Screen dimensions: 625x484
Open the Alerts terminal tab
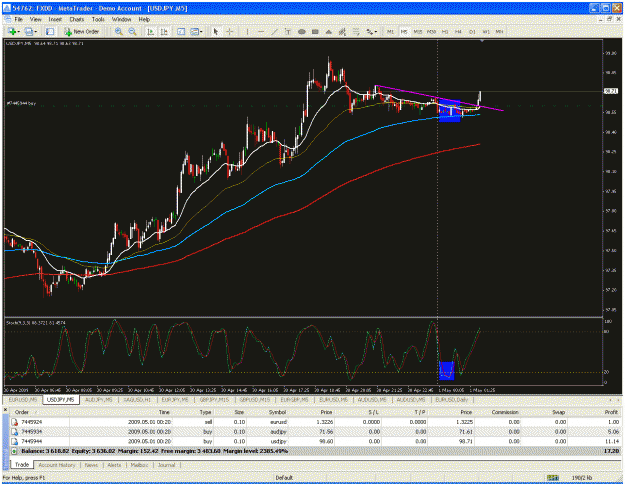[114, 465]
